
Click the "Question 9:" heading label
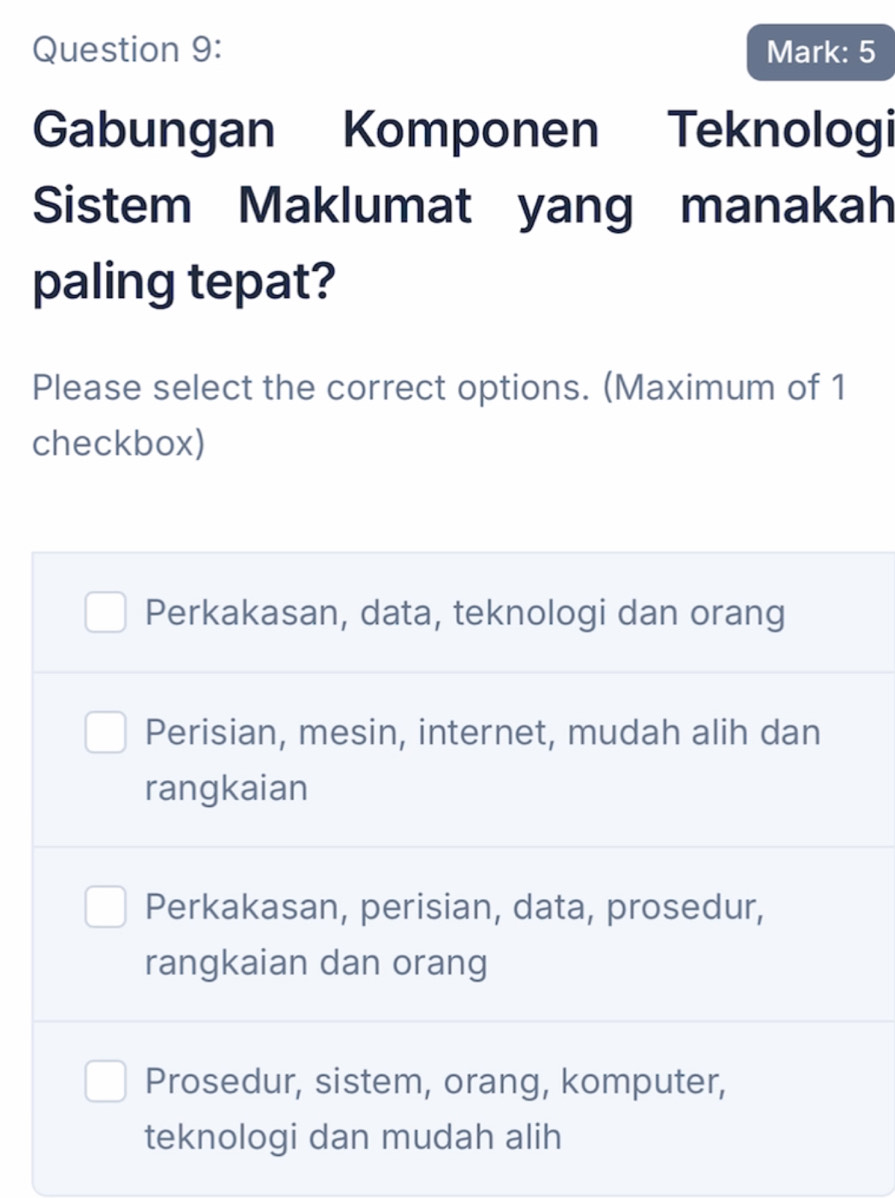[127, 50]
